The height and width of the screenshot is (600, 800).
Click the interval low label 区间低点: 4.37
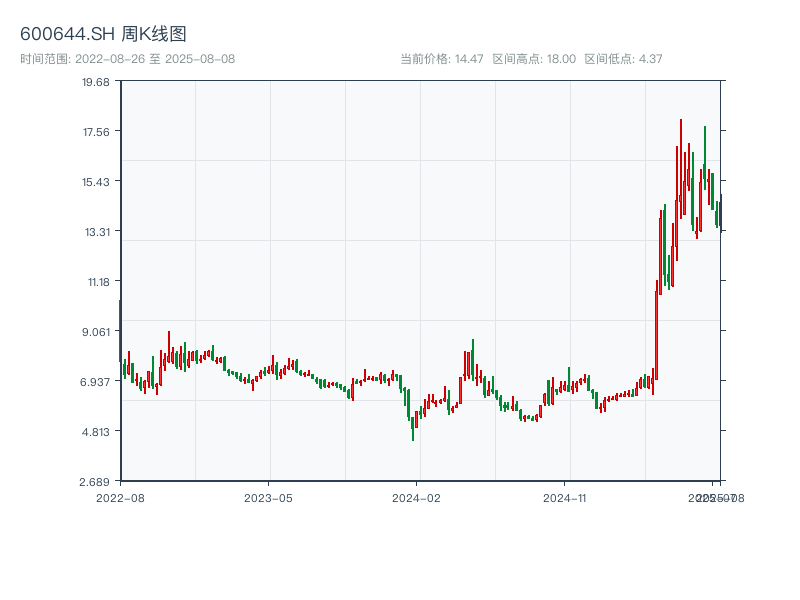pos(623,59)
